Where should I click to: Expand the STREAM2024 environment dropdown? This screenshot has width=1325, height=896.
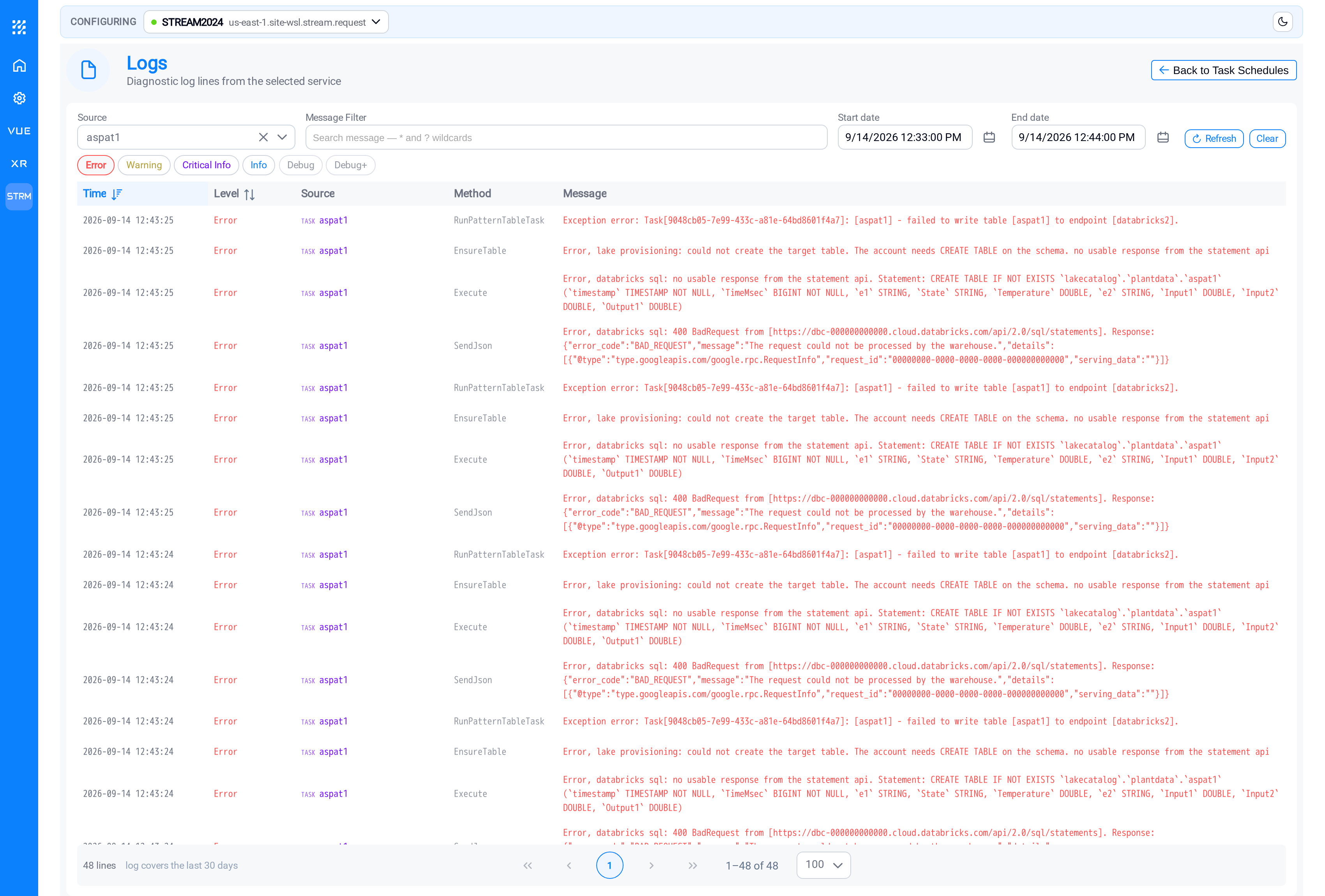point(266,22)
